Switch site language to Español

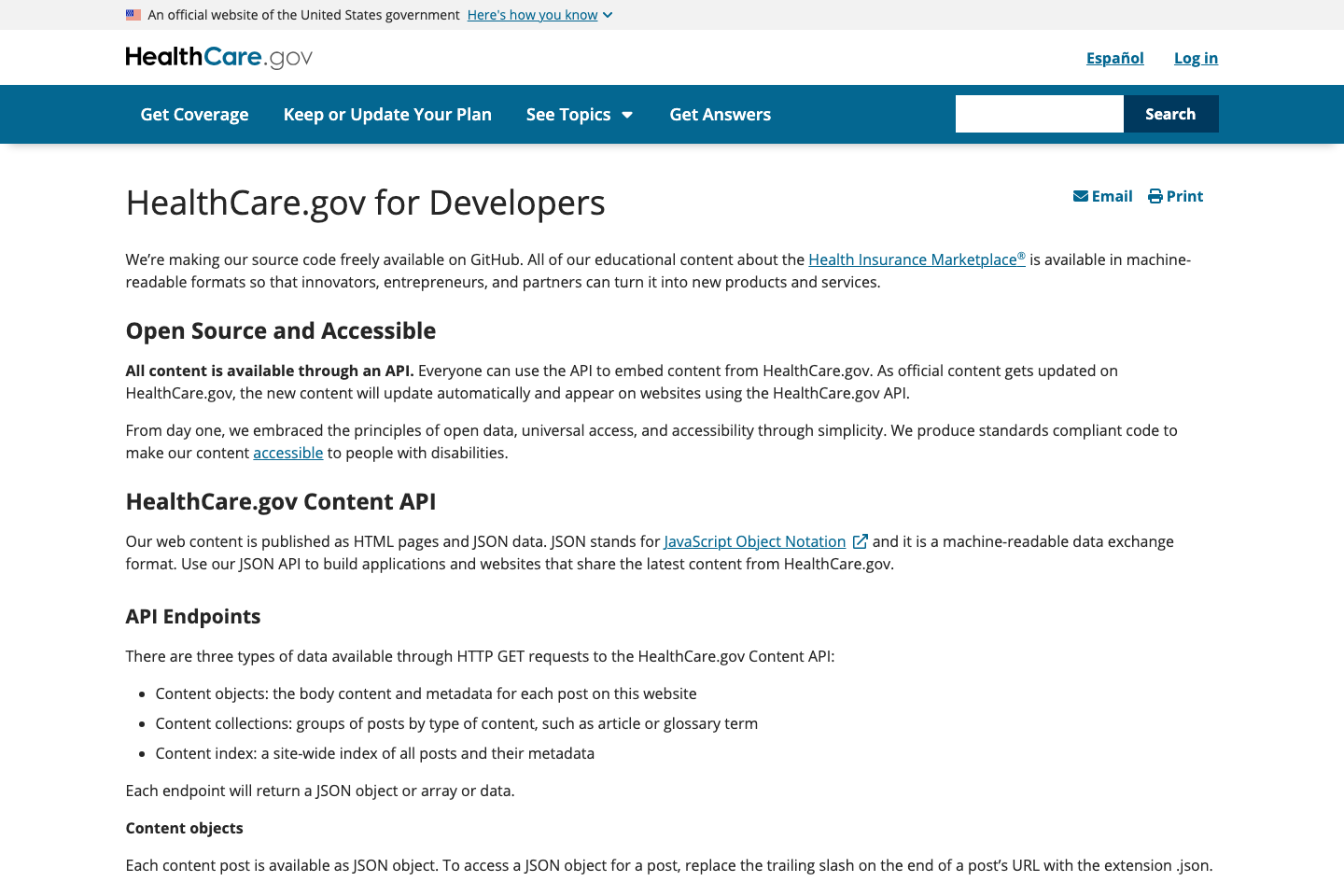1114,57
